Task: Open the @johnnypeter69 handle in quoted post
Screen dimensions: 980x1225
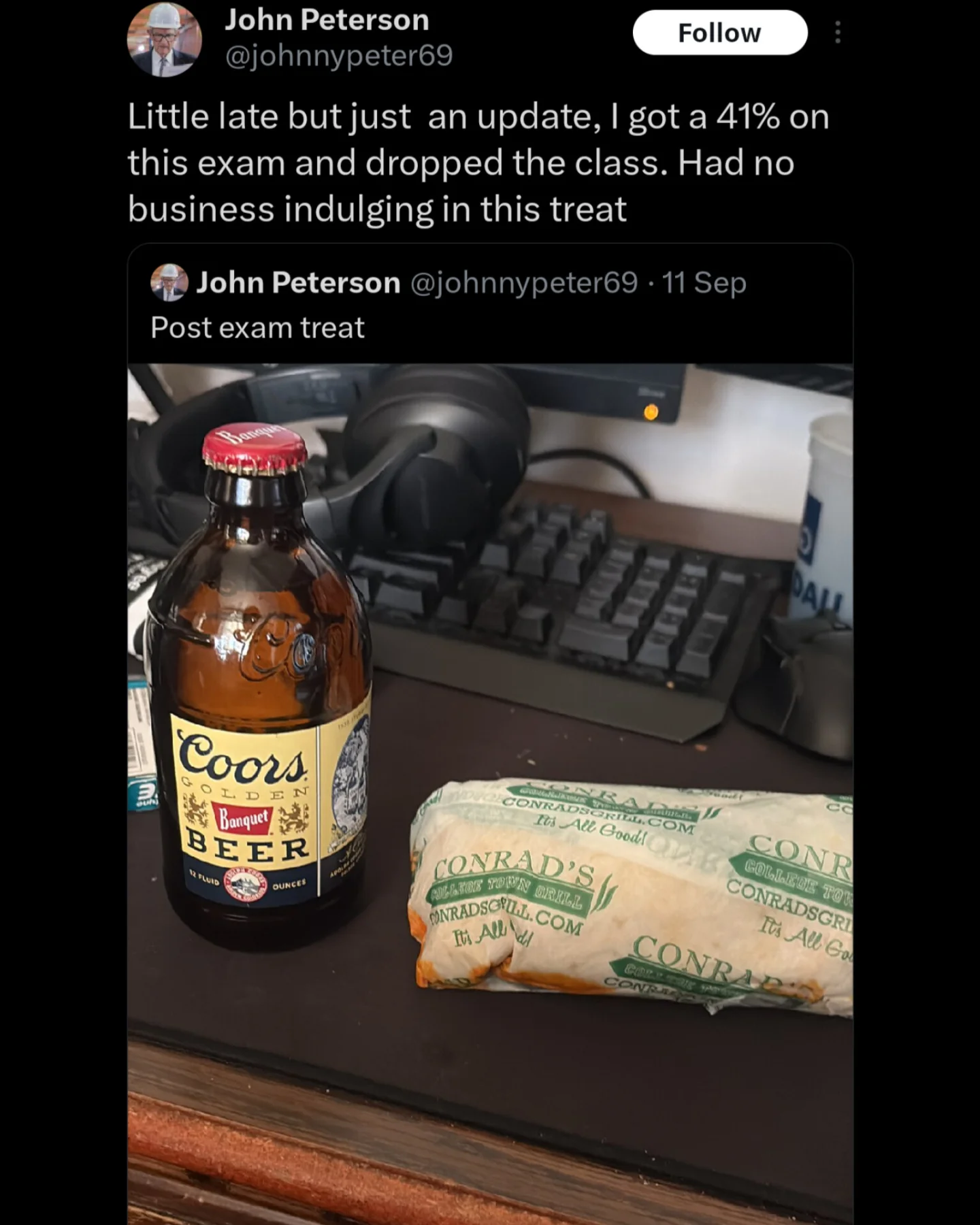Action: [524, 282]
